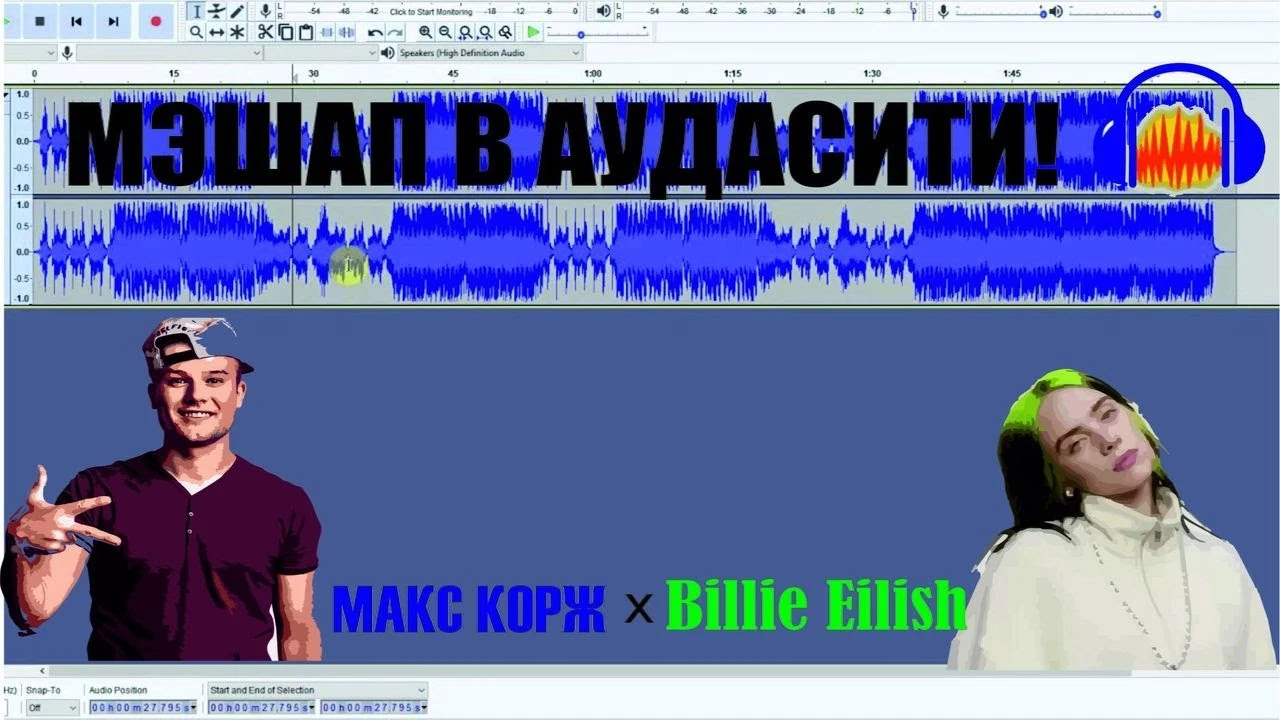Zoom in on the waveform
This screenshot has width=1280, height=720.
click(425, 32)
